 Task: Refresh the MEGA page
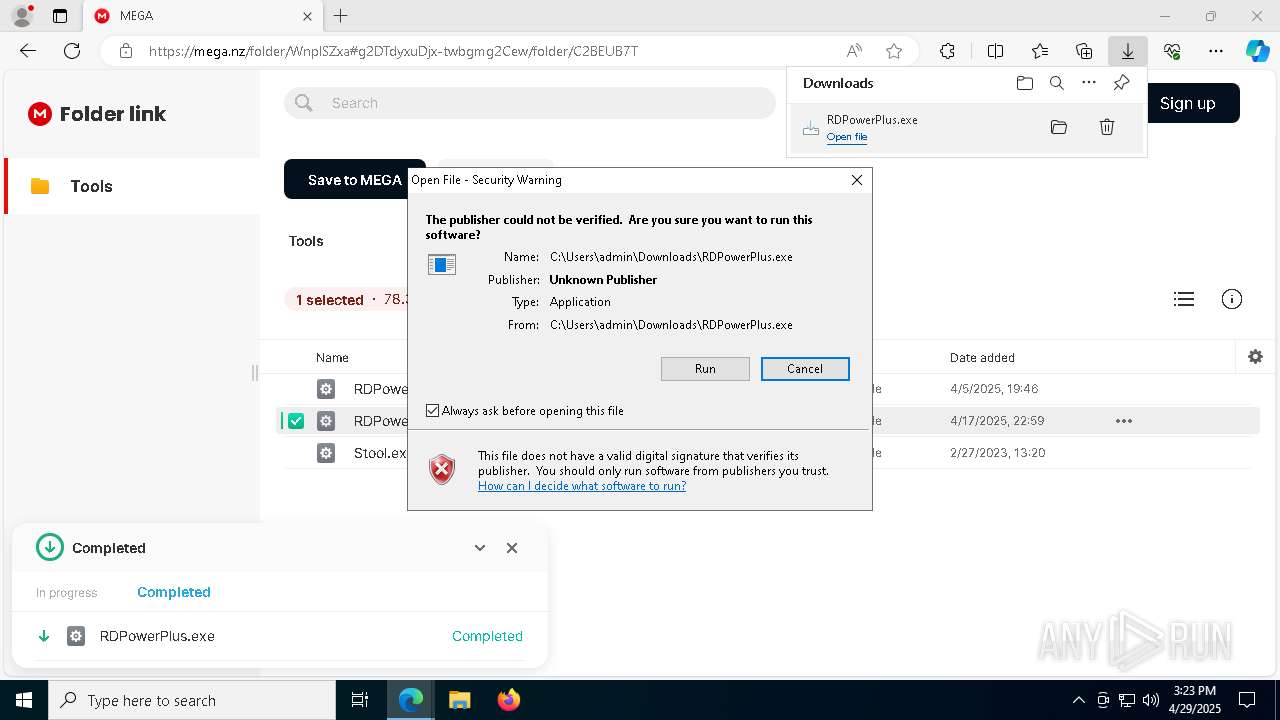tap(72, 51)
